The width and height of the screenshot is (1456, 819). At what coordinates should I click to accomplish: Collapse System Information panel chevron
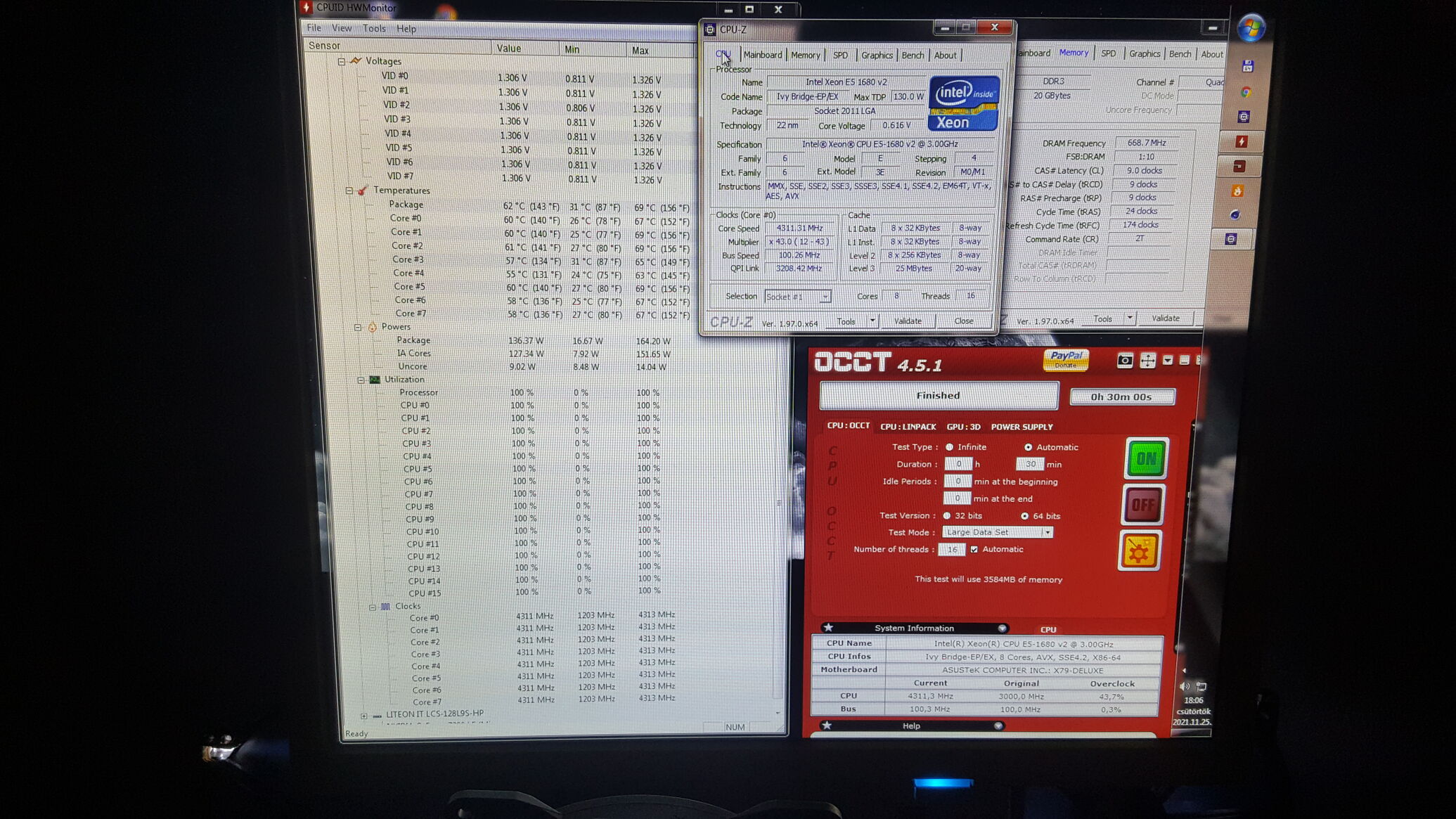(x=1002, y=628)
